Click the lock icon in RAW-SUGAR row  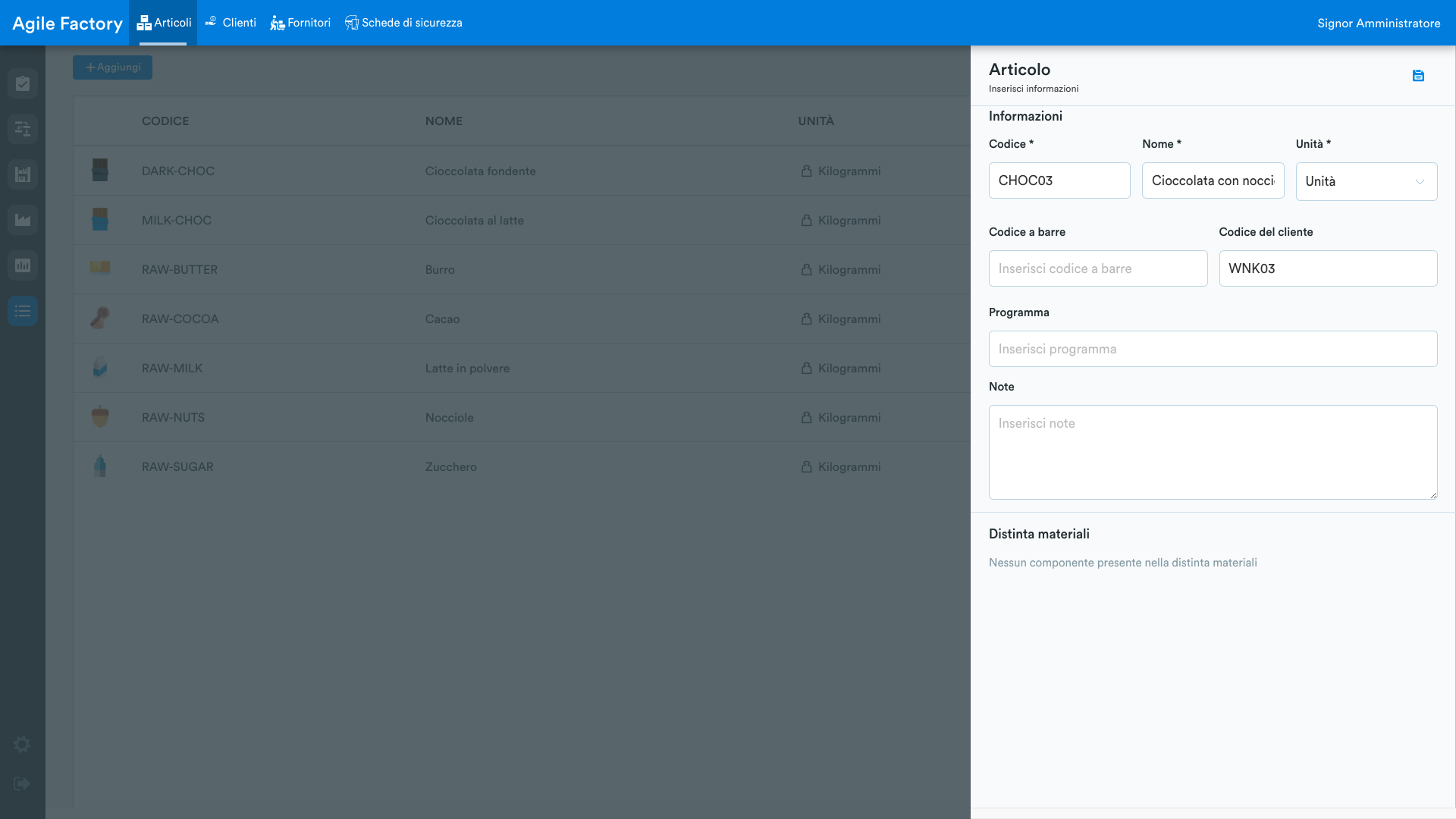(x=807, y=466)
